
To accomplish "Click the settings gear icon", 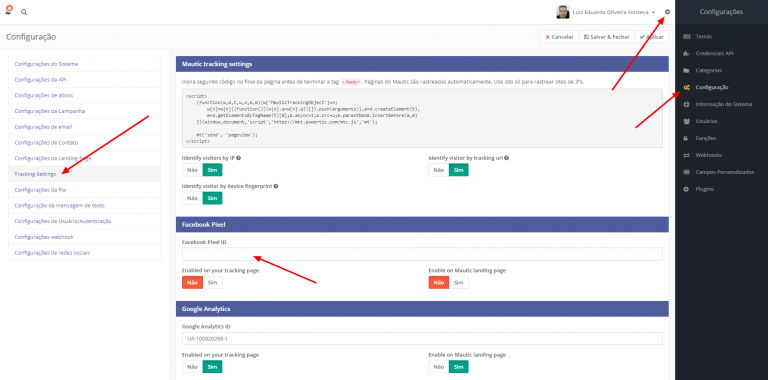I will pyautogui.click(x=667, y=12).
